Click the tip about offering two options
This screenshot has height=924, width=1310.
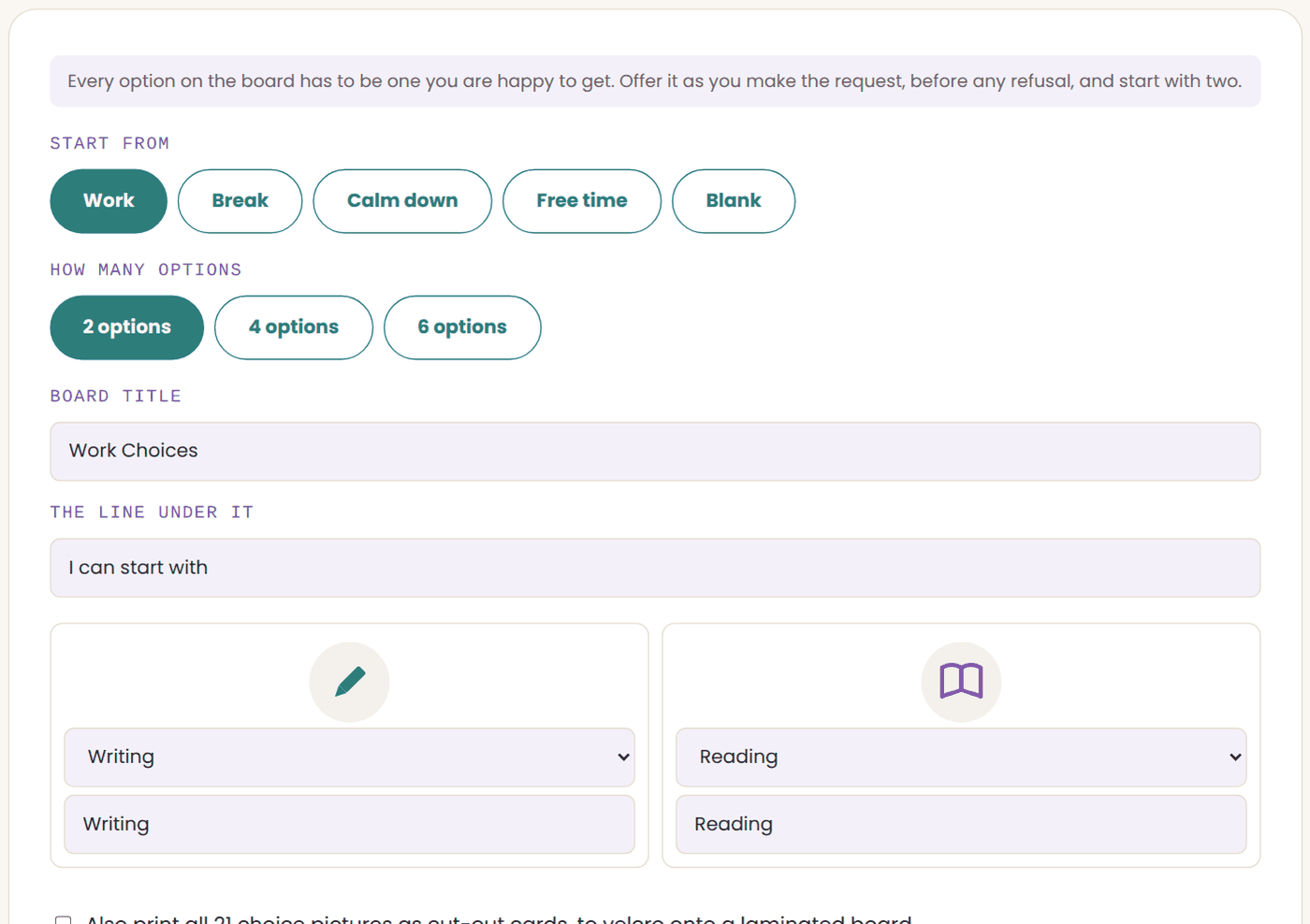tap(655, 81)
